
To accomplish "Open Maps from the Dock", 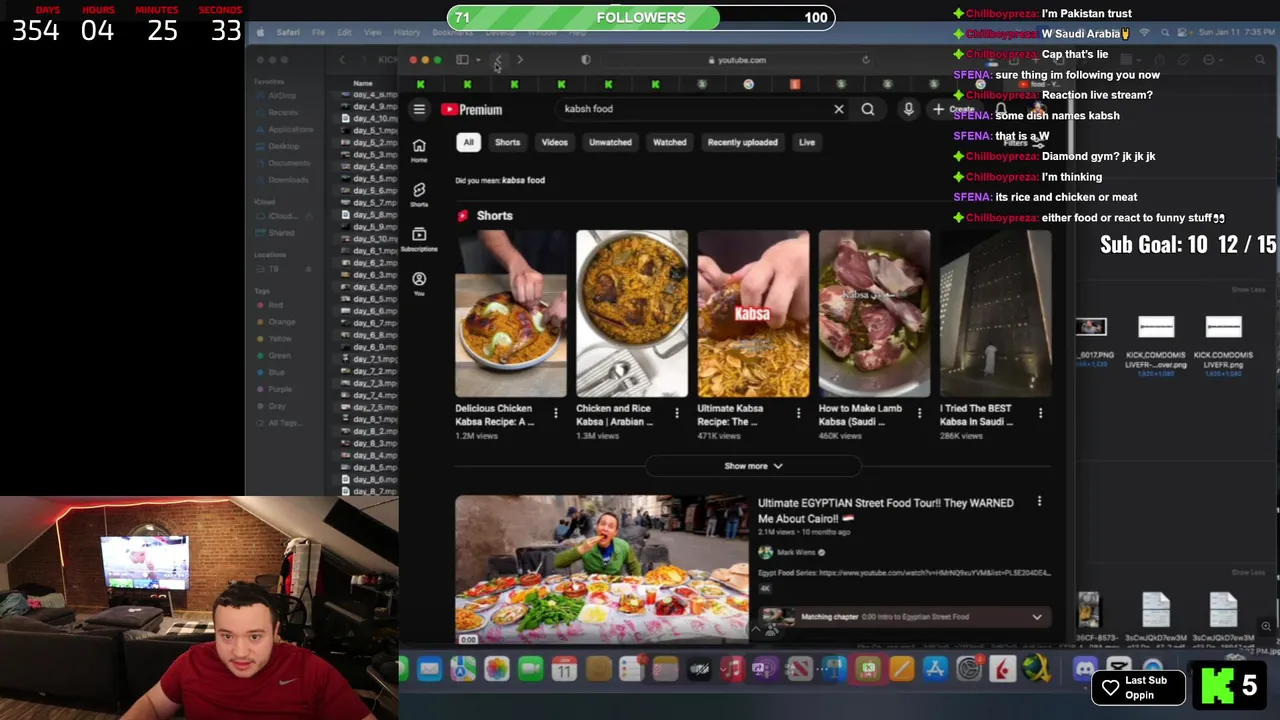I will pos(462,668).
